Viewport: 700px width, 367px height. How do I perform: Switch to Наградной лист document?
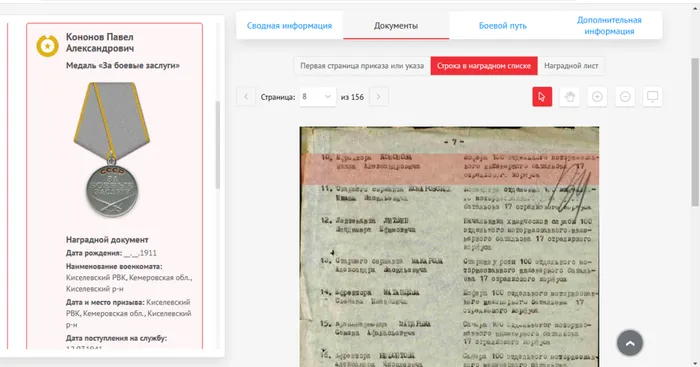point(571,66)
